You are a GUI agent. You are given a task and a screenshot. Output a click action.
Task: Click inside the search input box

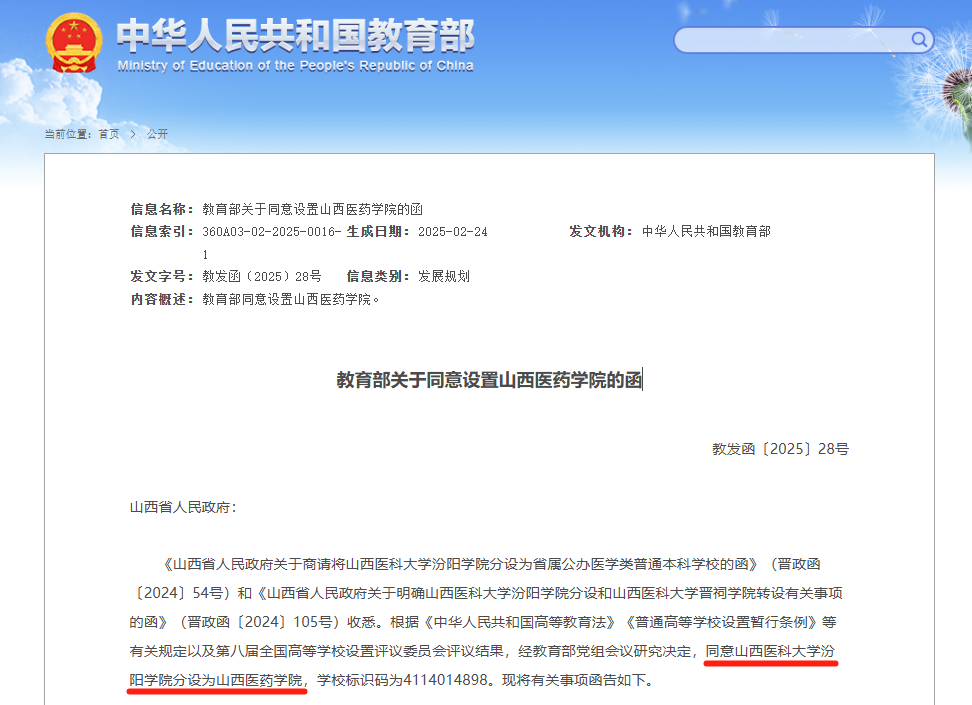tap(790, 40)
